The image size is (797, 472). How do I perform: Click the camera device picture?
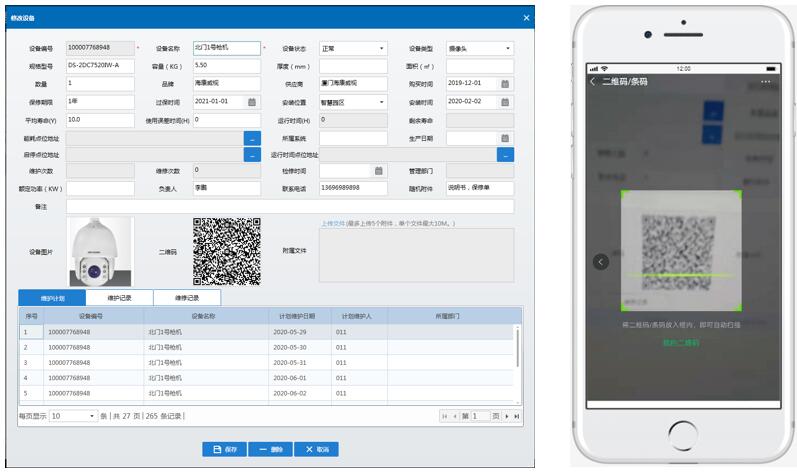click(x=100, y=251)
